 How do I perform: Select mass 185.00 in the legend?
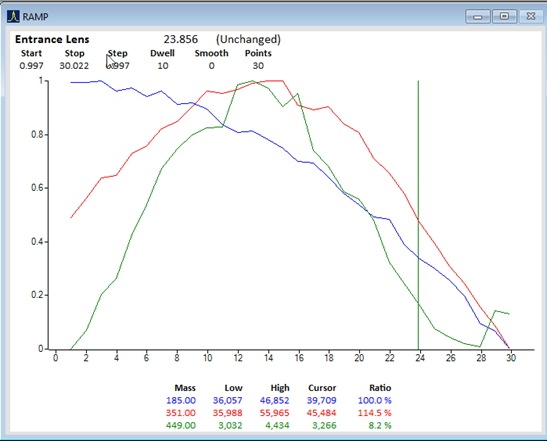181,400
